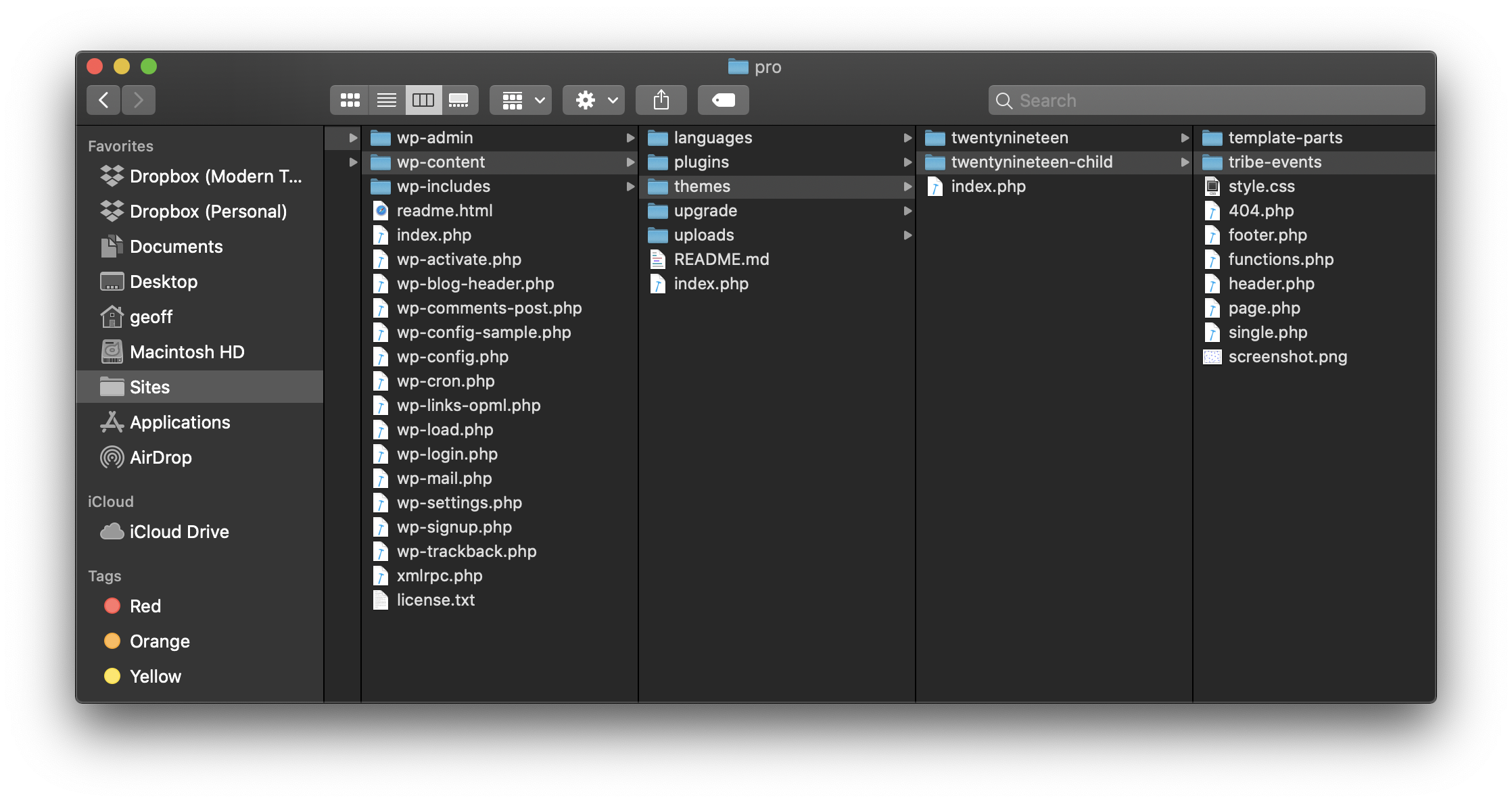Open Dropbox (Personal) in sidebar
The image size is (1512, 803).
200,212
